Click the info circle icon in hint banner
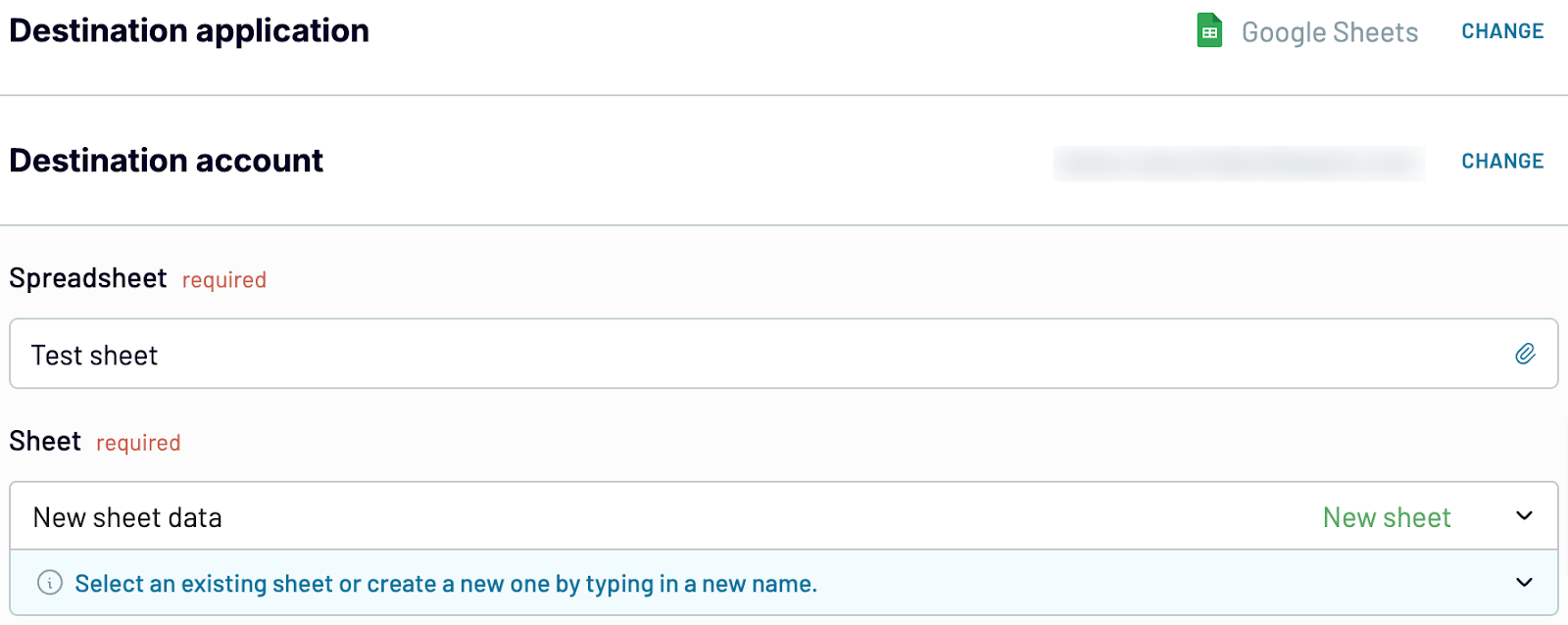 point(50,583)
